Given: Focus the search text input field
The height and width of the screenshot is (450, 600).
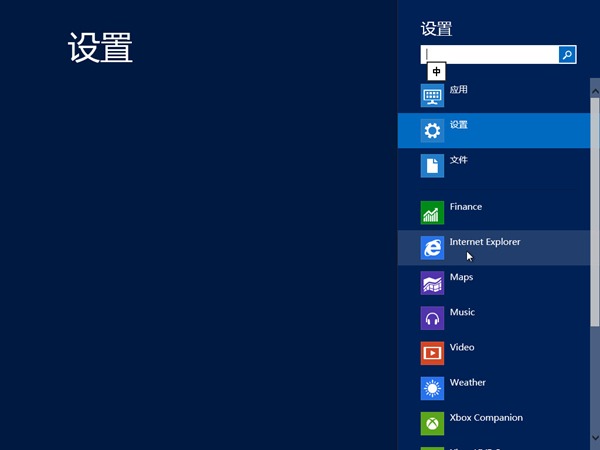Looking at the screenshot, I should (x=489, y=55).
